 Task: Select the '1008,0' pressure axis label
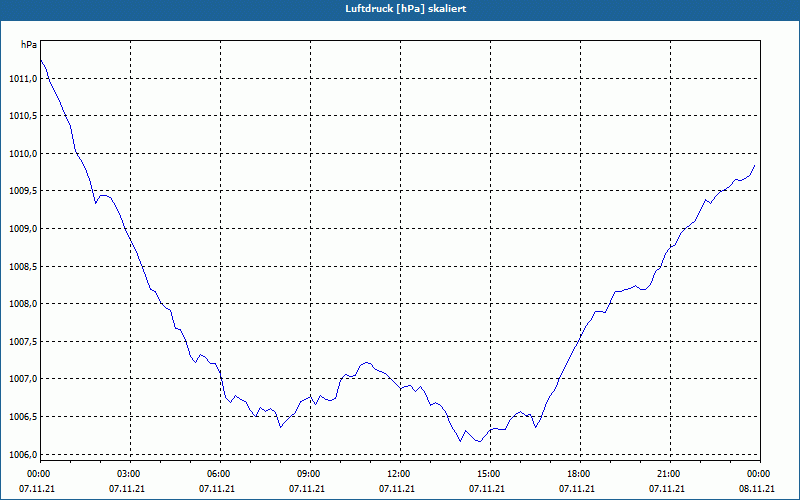point(23,304)
